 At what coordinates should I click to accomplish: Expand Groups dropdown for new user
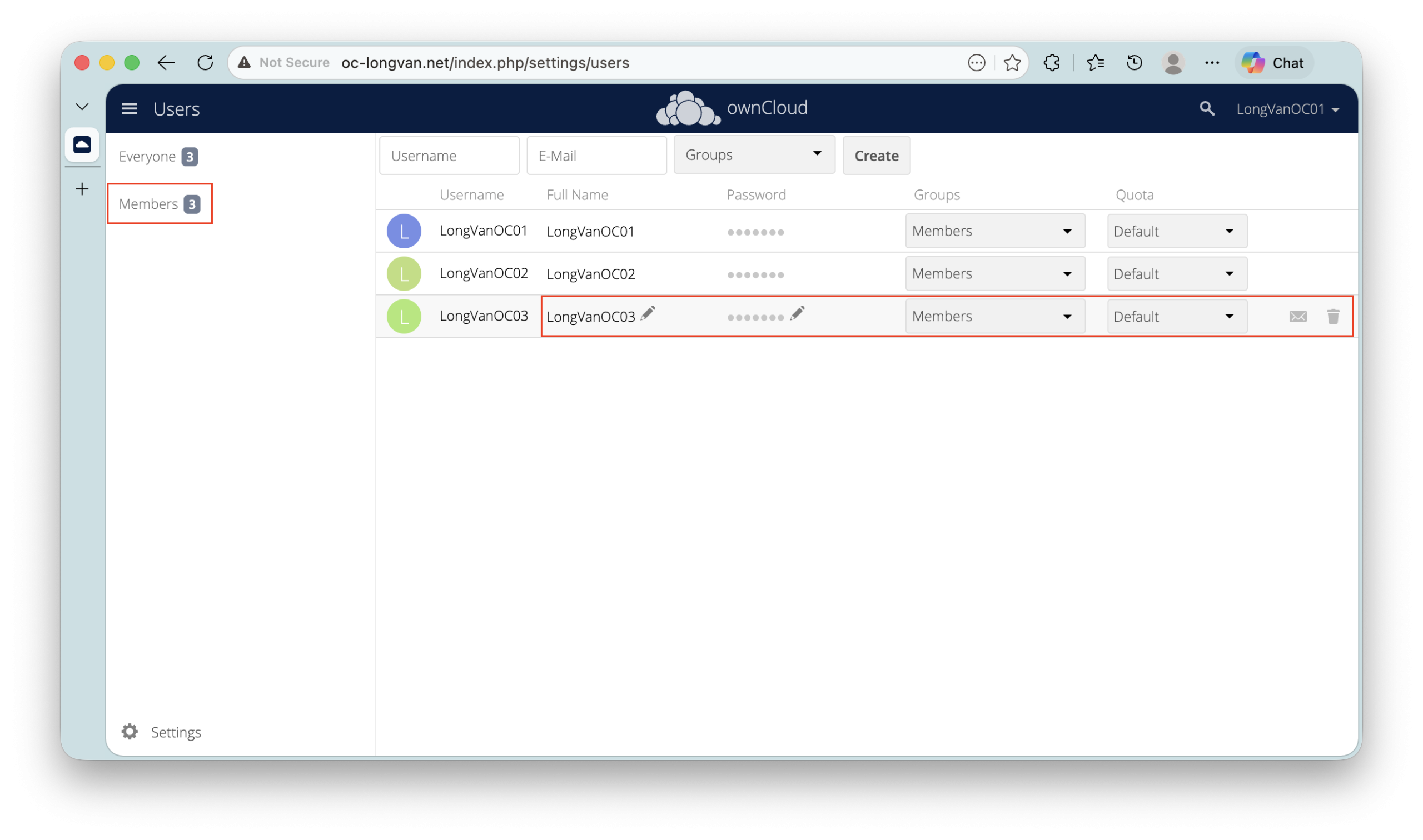(x=754, y=154)
